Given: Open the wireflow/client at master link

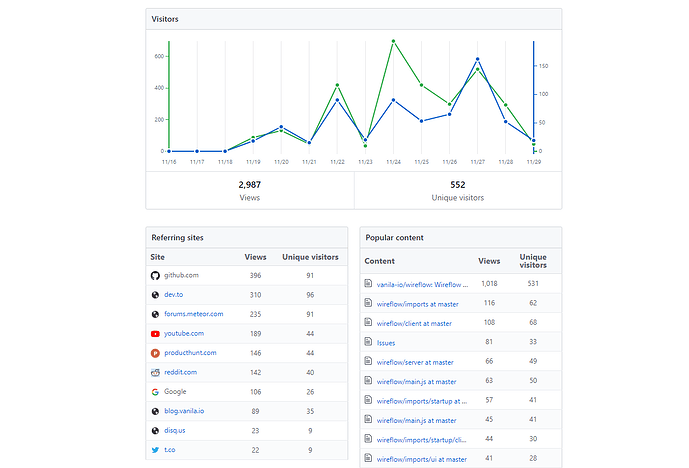Looking at the screenshot, I should tap(414, 323).
